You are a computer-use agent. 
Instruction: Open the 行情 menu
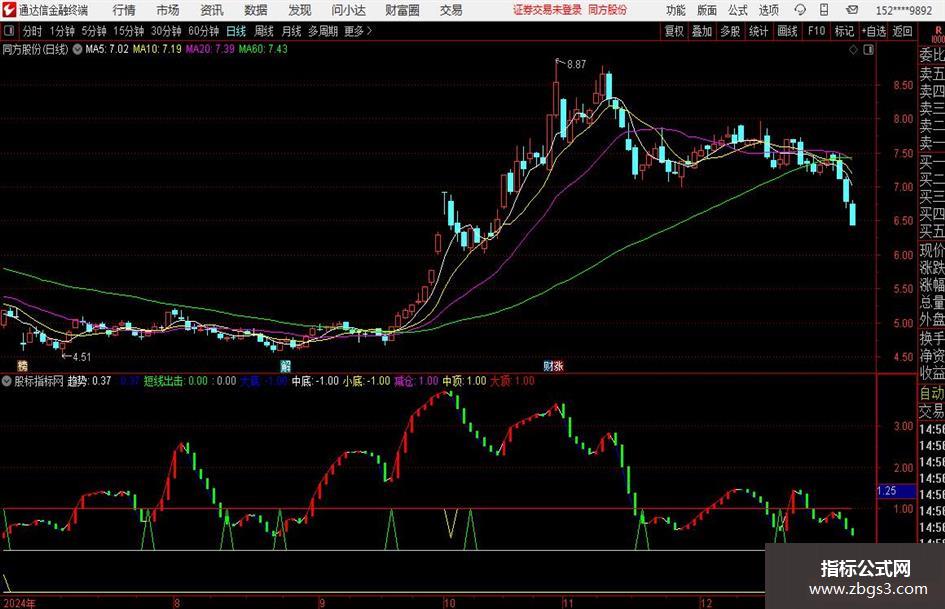pyautogui.click(x=124, y=10)
